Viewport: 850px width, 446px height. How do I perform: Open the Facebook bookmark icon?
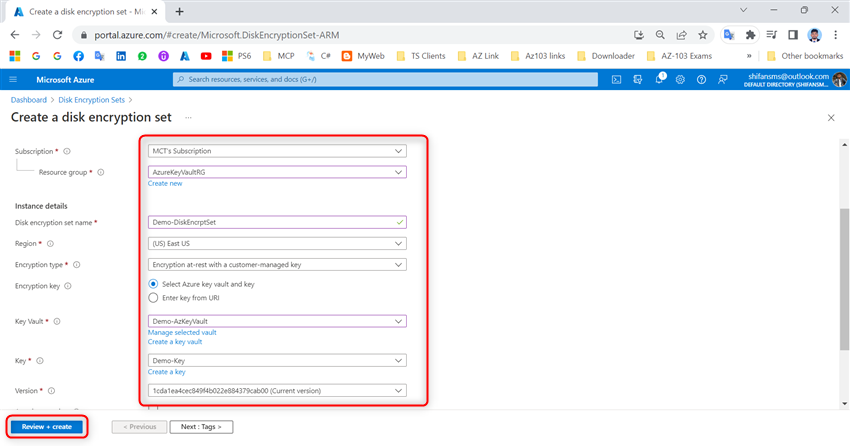coord(79,56)
